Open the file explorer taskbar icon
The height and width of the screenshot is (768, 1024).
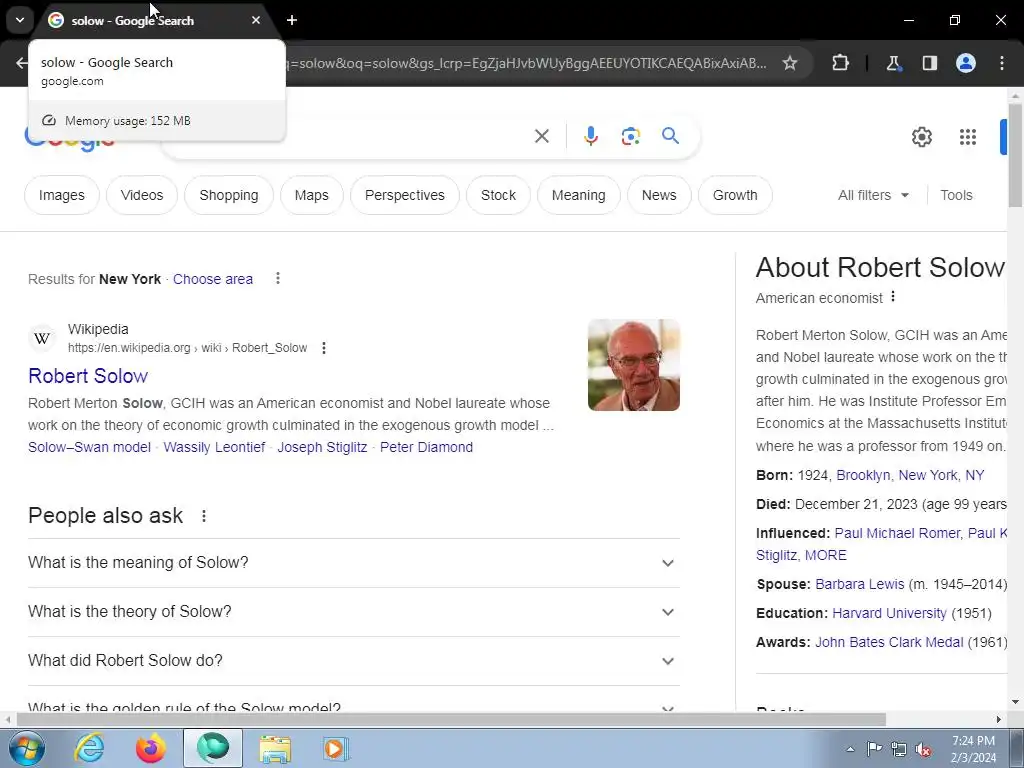(275, 748)
